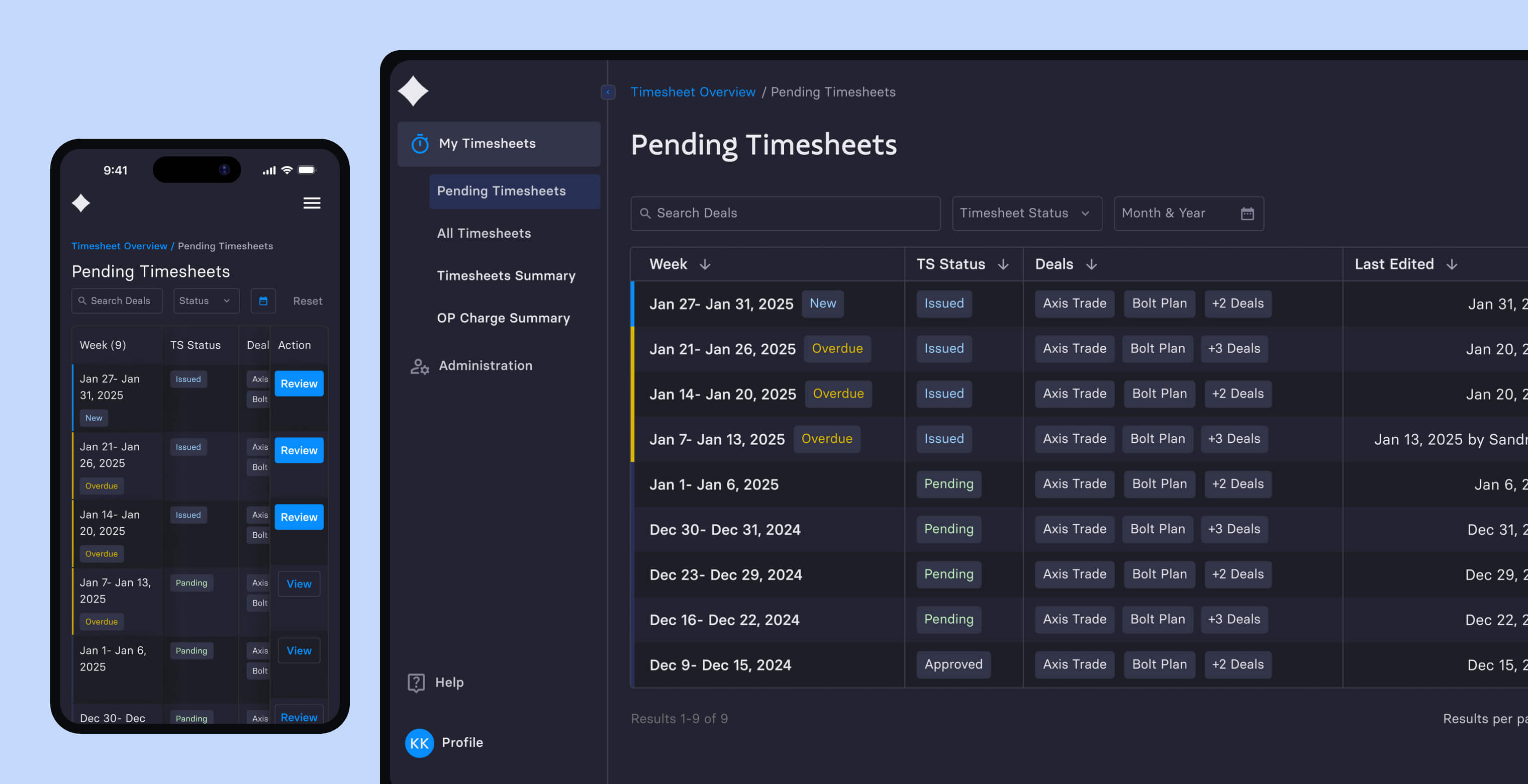Sort by the Last Edited column arrow
This screenshot has width=1528, height=784.
[1452, 264]
